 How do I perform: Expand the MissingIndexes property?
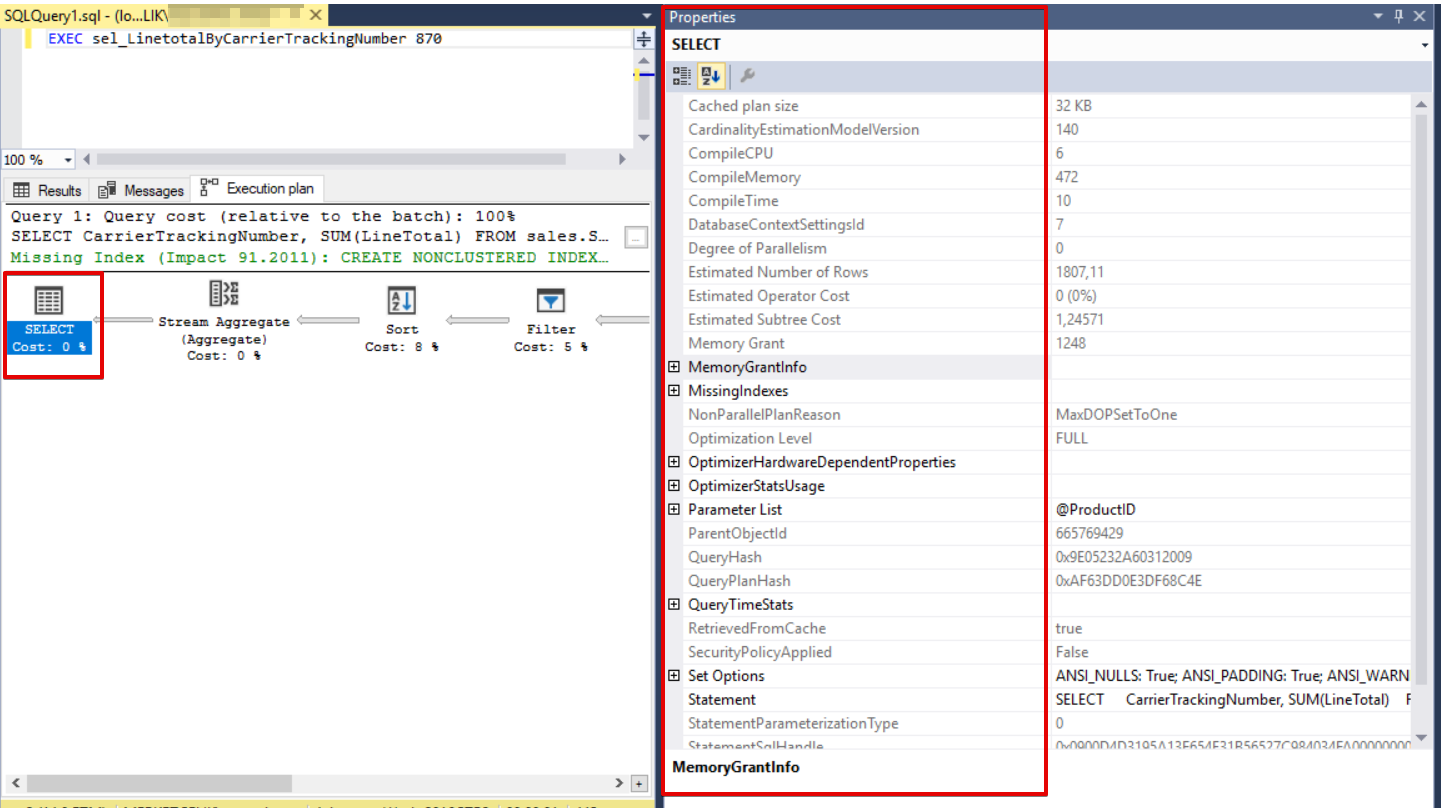tap(675, 391)
